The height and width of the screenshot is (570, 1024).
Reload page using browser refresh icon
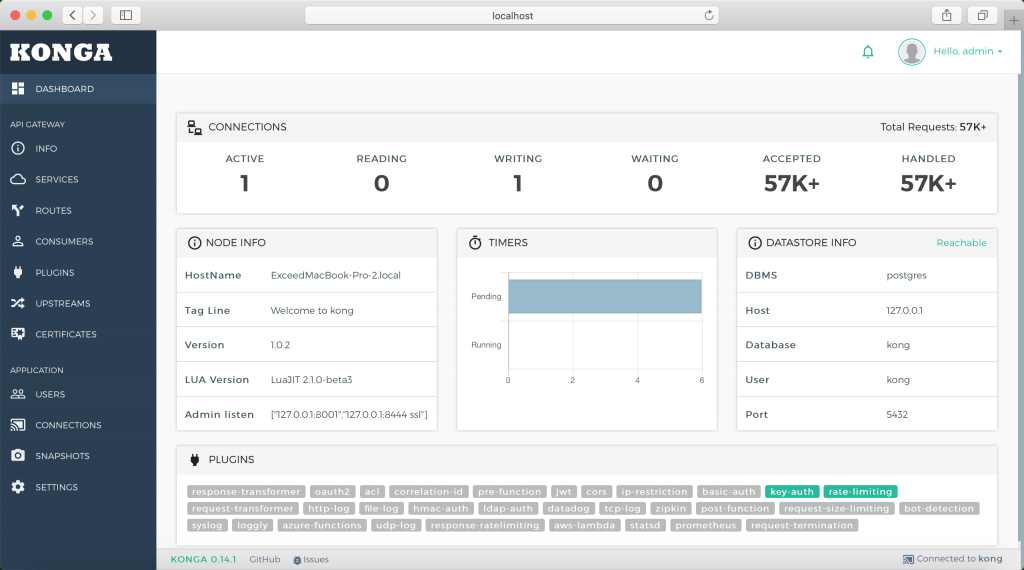tap(709, 15)
